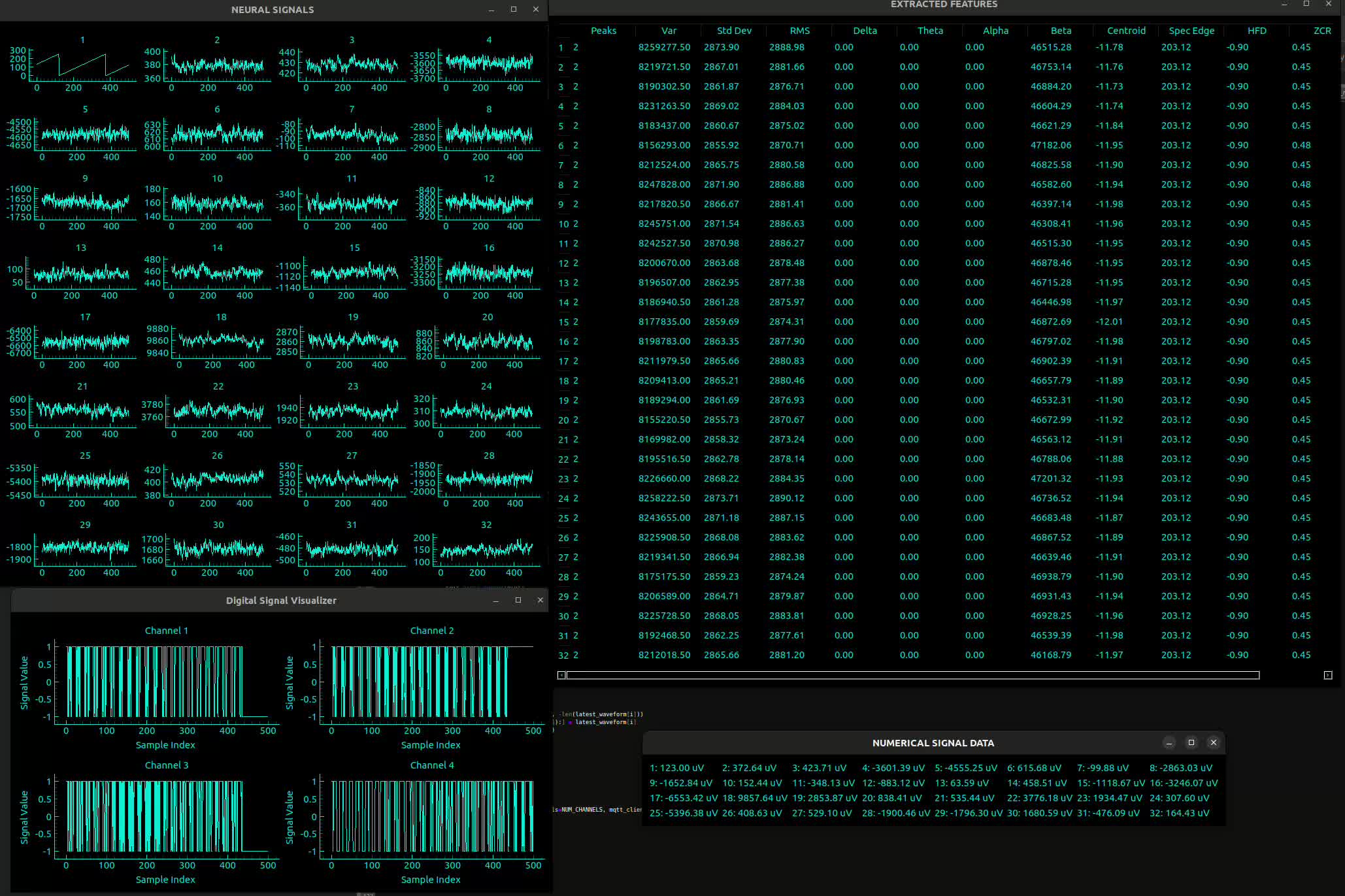
Task: Click the Beta column header
Action: coord(1061,31)
